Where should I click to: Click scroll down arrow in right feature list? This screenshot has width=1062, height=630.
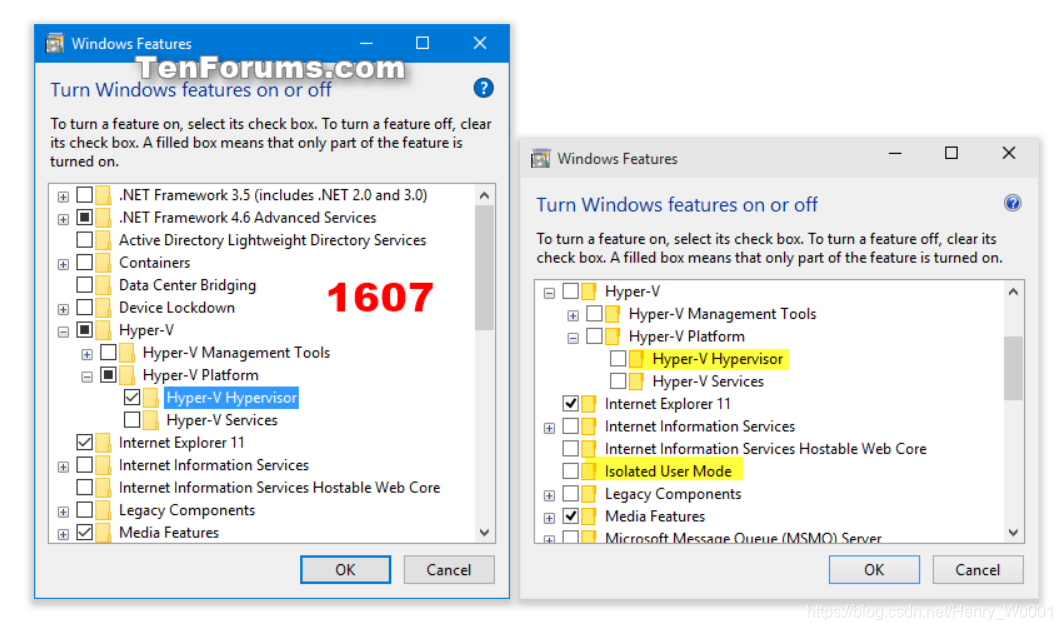1013,532
